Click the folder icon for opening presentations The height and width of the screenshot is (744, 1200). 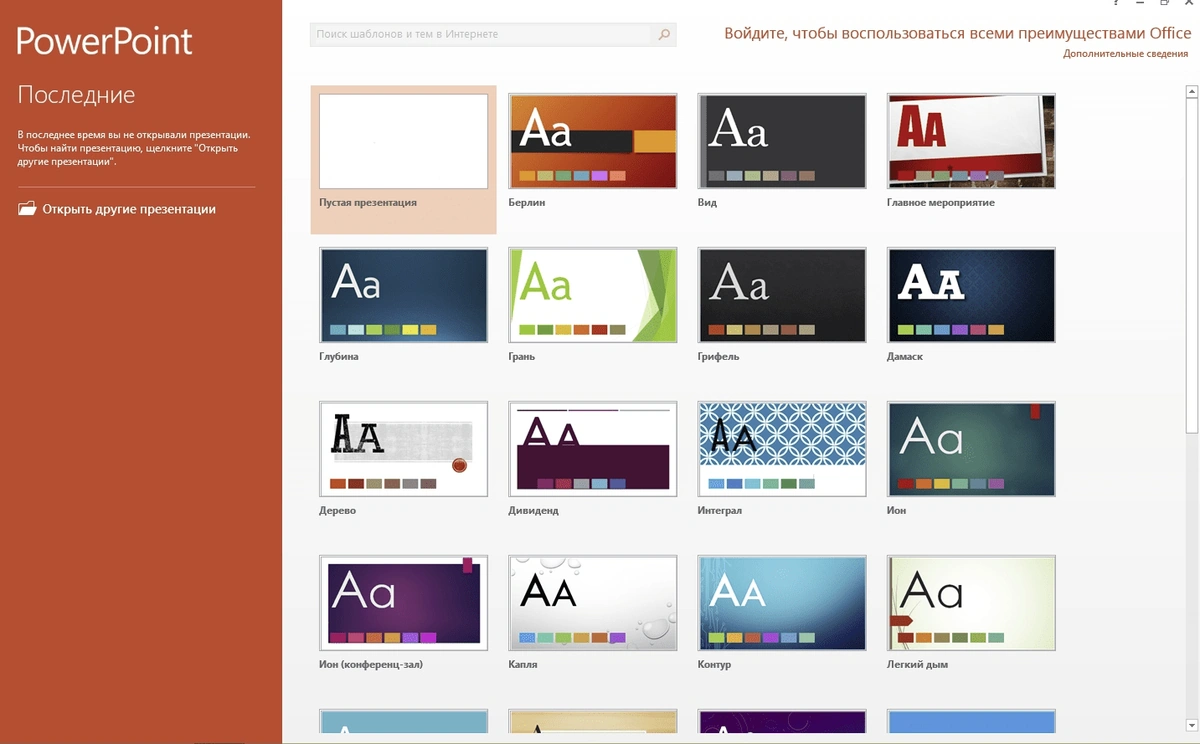click(27, 209)
